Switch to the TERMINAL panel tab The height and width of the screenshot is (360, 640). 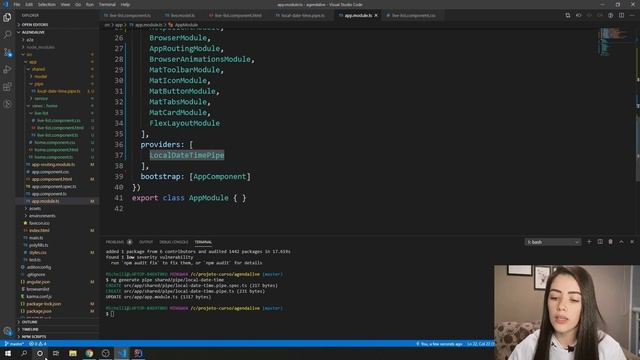(203, 242)
